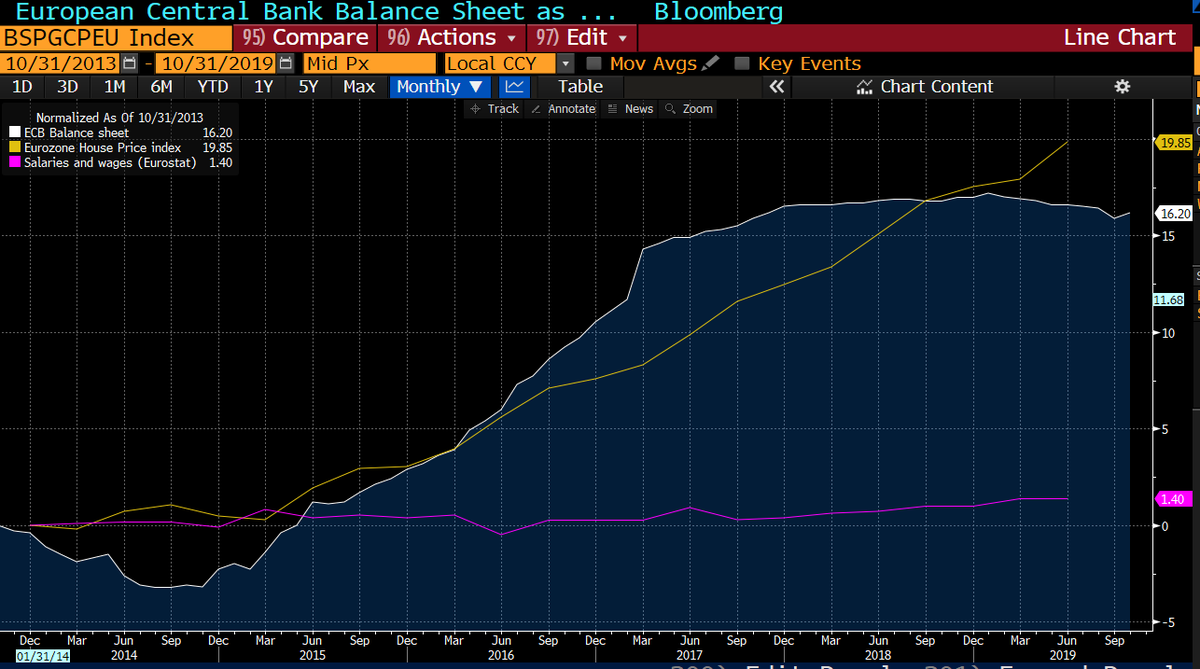
Task: Select the Eurozone House Price index legend label
Action: click(x=102, y=147)
